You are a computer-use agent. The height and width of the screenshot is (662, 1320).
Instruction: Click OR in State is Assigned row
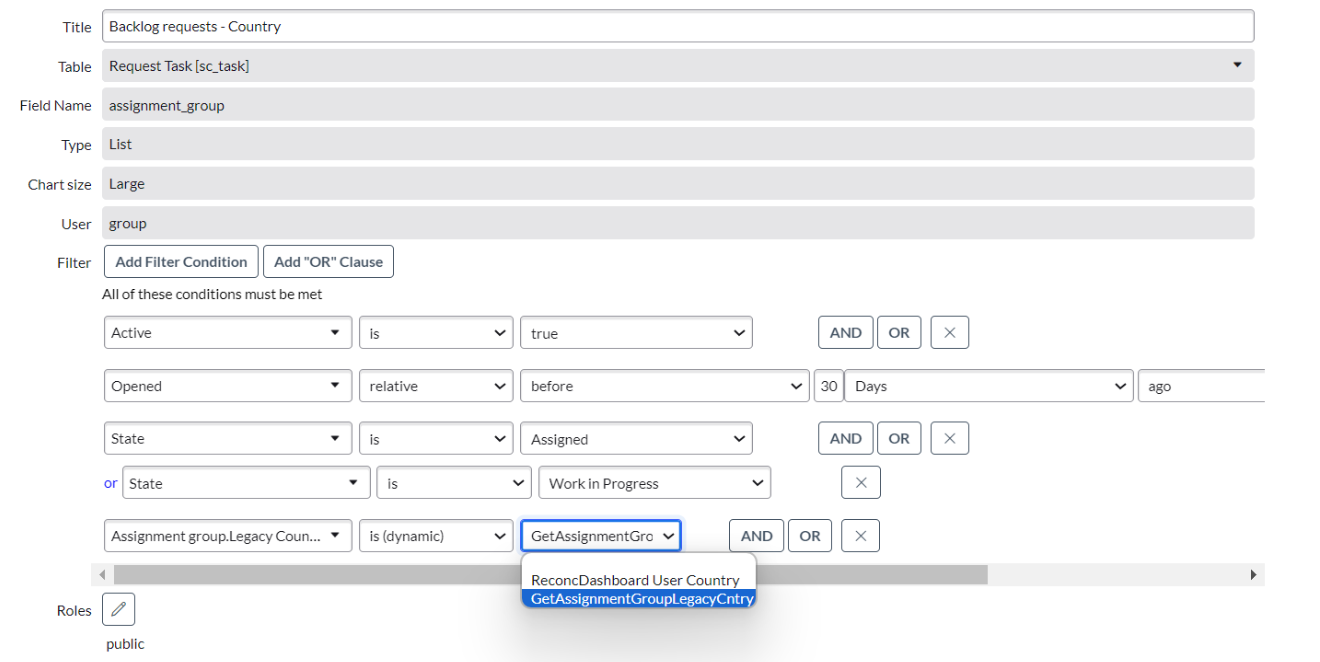pos(899,438)
